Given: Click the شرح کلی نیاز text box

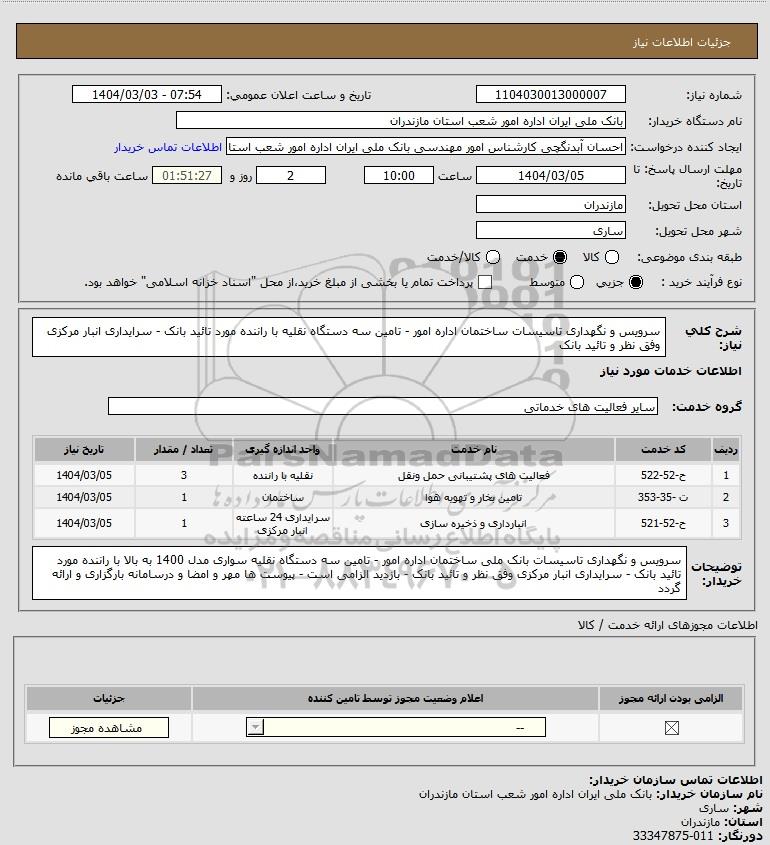Looking at the screenshot, I should click(349, 337).
